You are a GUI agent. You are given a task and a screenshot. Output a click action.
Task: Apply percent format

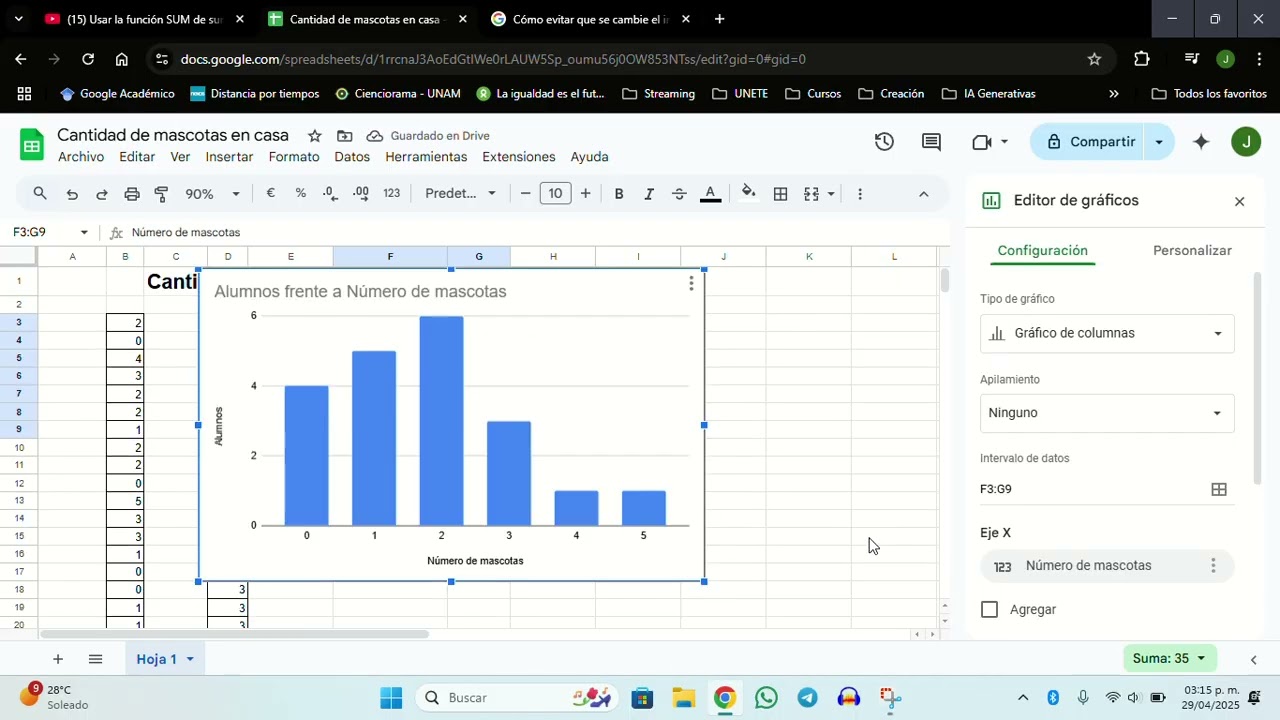point(300,194)
